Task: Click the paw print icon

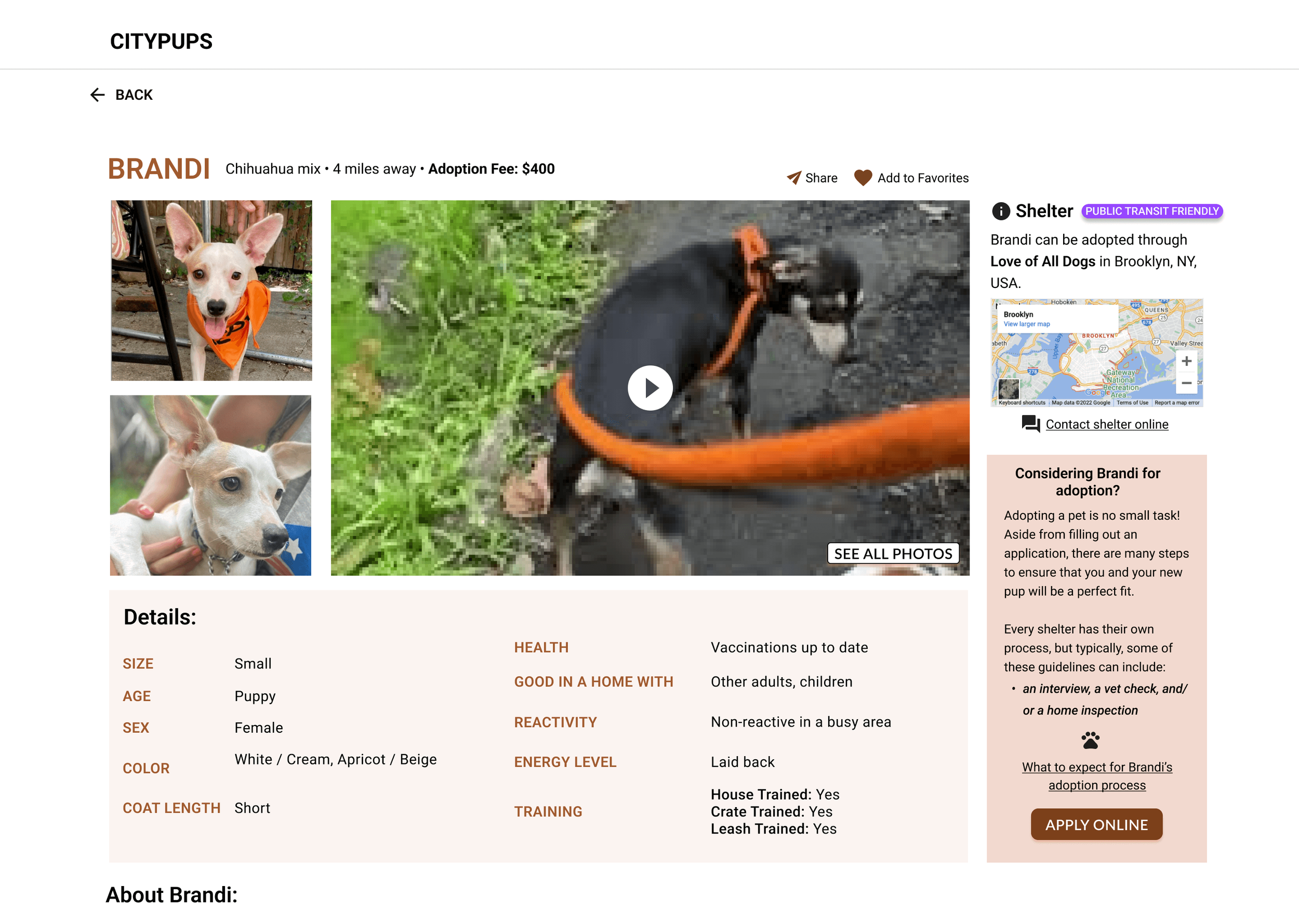Action: tap(1090, 740)
